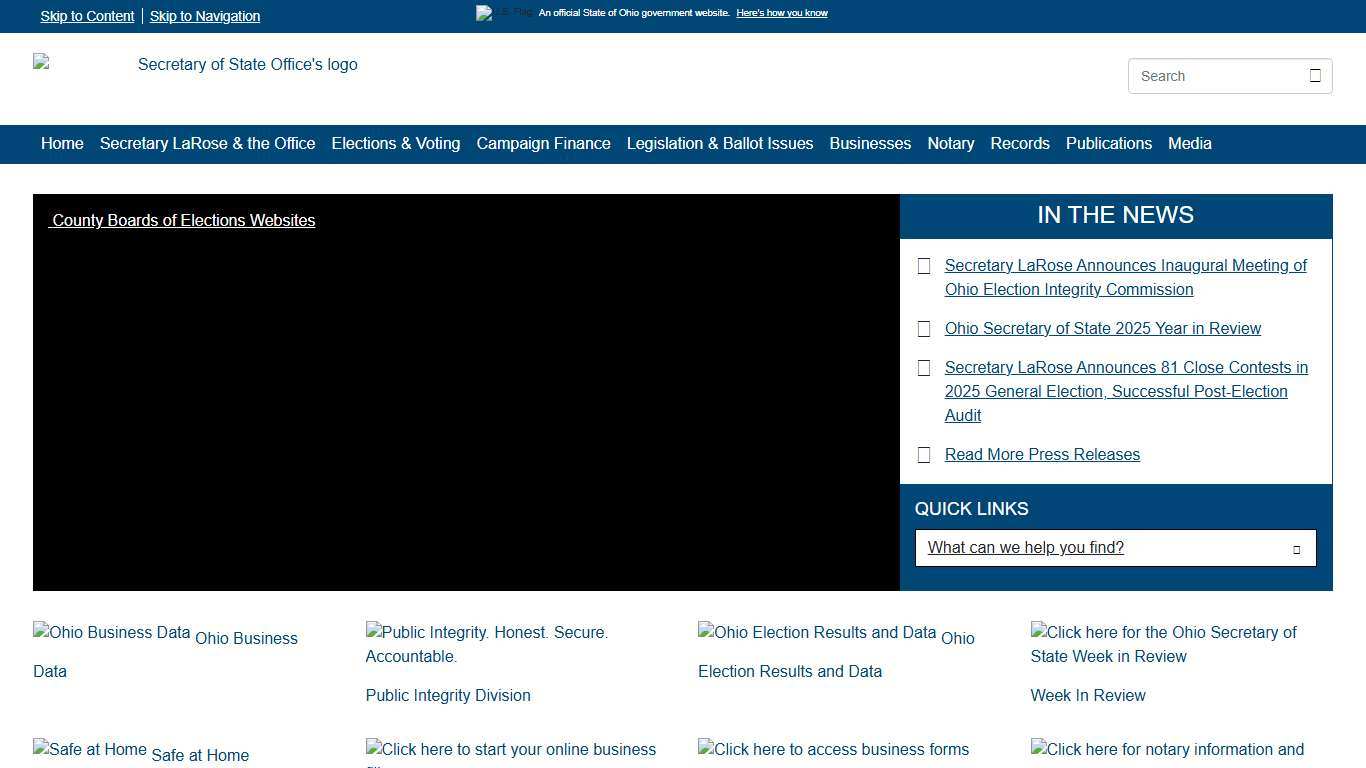Check the box beside 2025 Year in Review

click(923, 328)
